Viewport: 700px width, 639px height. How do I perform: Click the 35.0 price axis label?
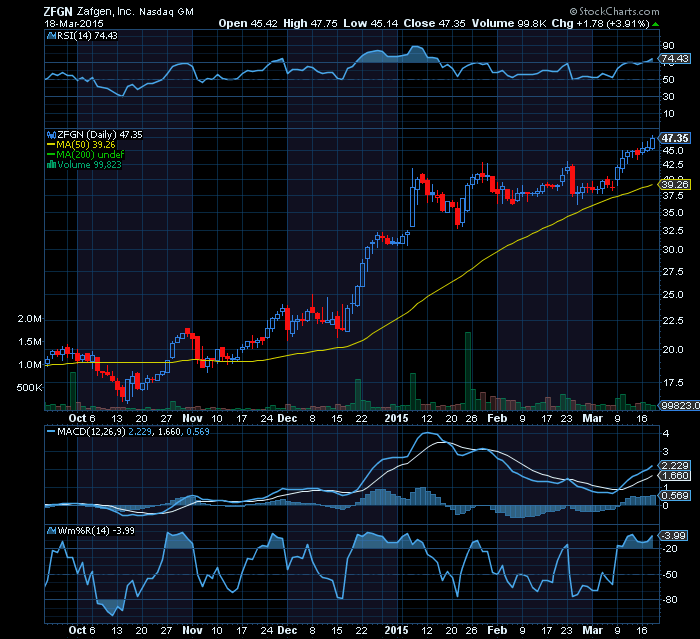[x=673, y=213]
